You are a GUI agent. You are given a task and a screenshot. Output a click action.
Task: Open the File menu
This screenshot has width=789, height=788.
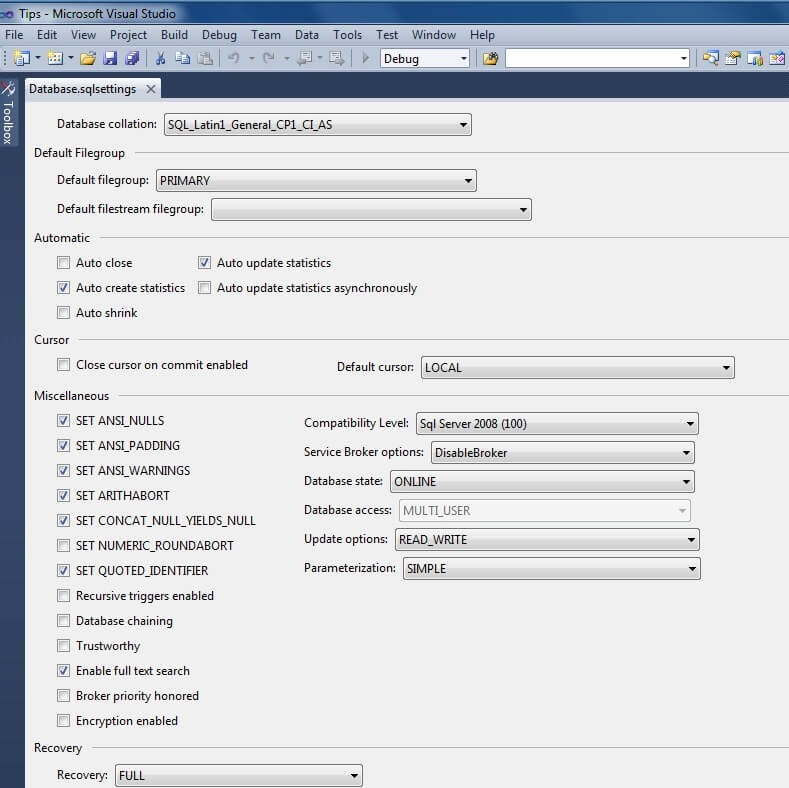click(x=14, y=35)
